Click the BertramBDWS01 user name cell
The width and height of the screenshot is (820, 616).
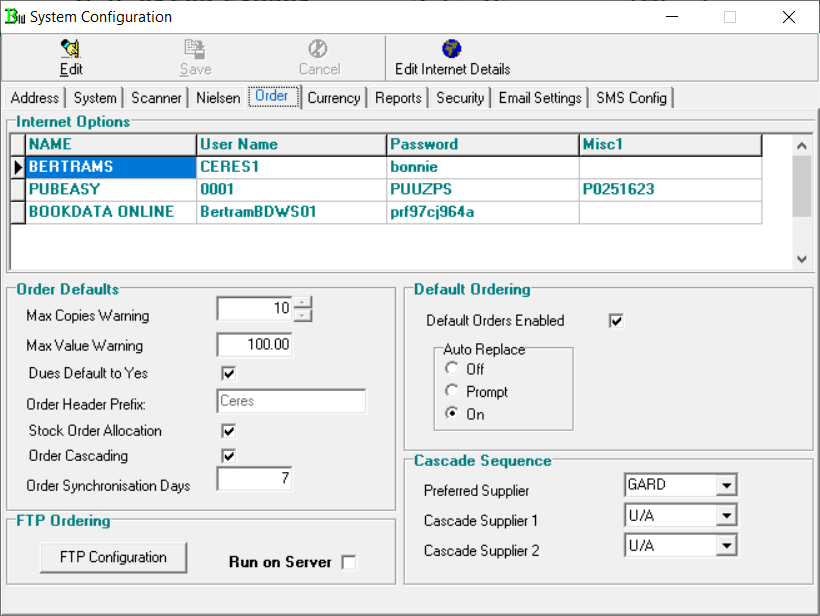click(292, 212)
